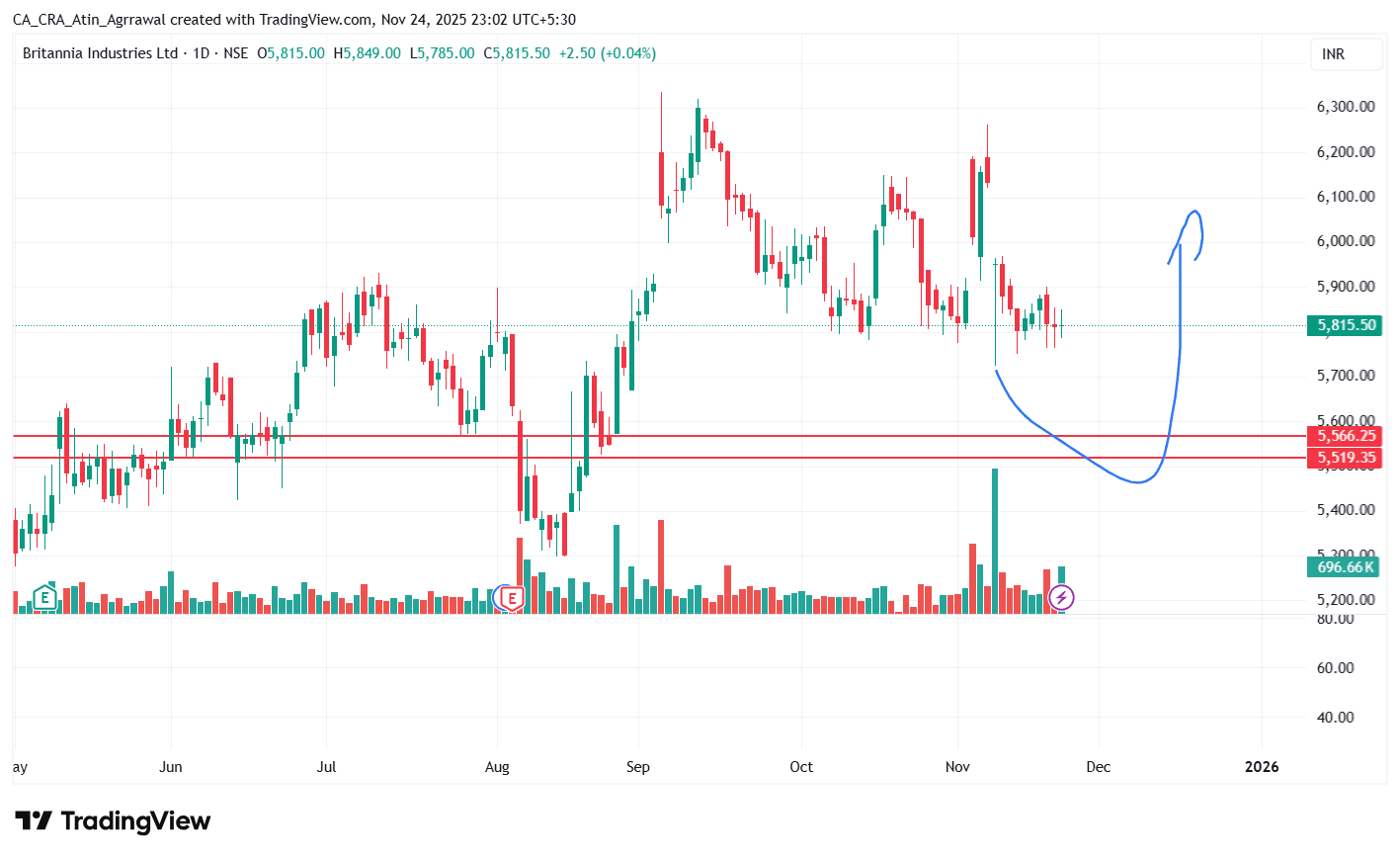Click the 5,700.00 price axis label
This screenshot has width=1400, height=858.
1346,376
